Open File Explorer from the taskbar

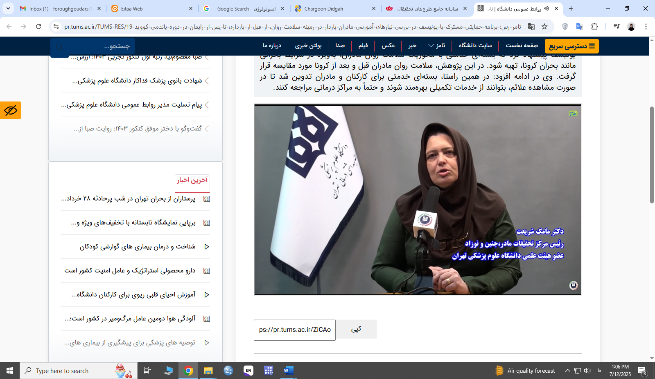pos(208,370)
